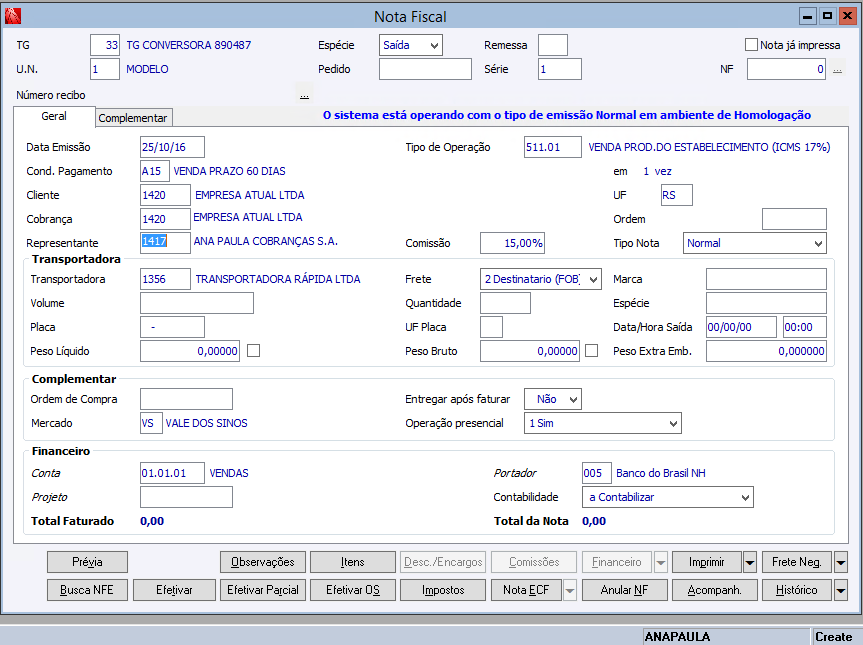This screenshot has width=863, height=645.
Task: Select the Geral tab
Action: coord(54,117)
